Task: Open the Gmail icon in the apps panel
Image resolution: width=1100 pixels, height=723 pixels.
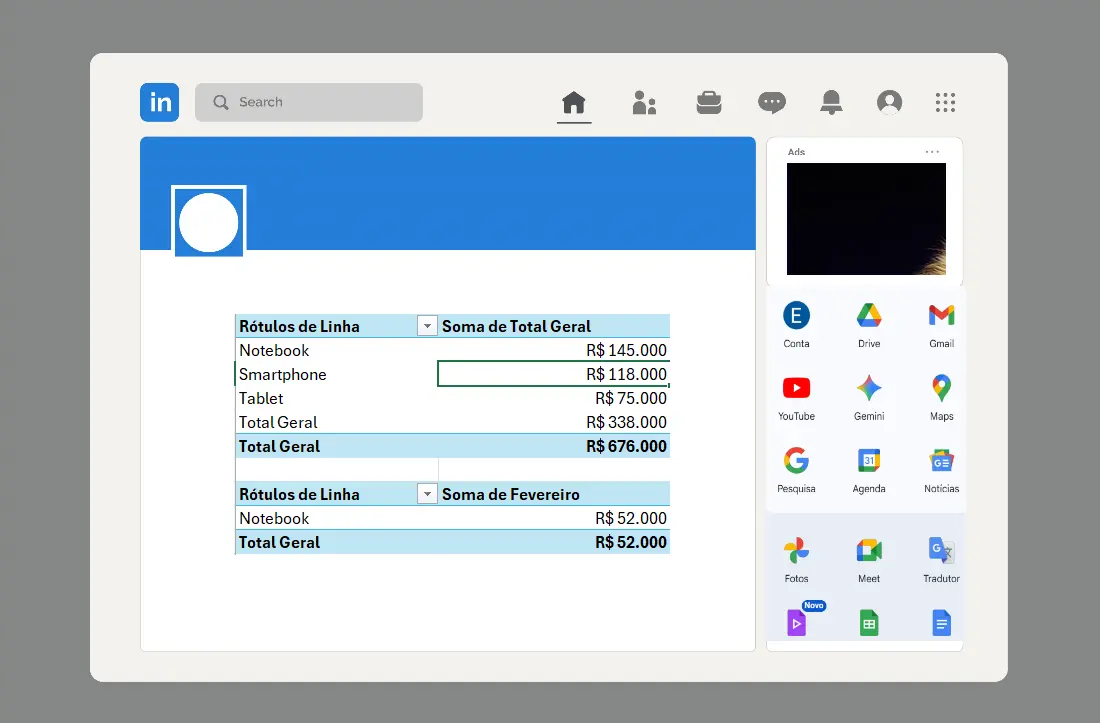Action: click(941, 315)
